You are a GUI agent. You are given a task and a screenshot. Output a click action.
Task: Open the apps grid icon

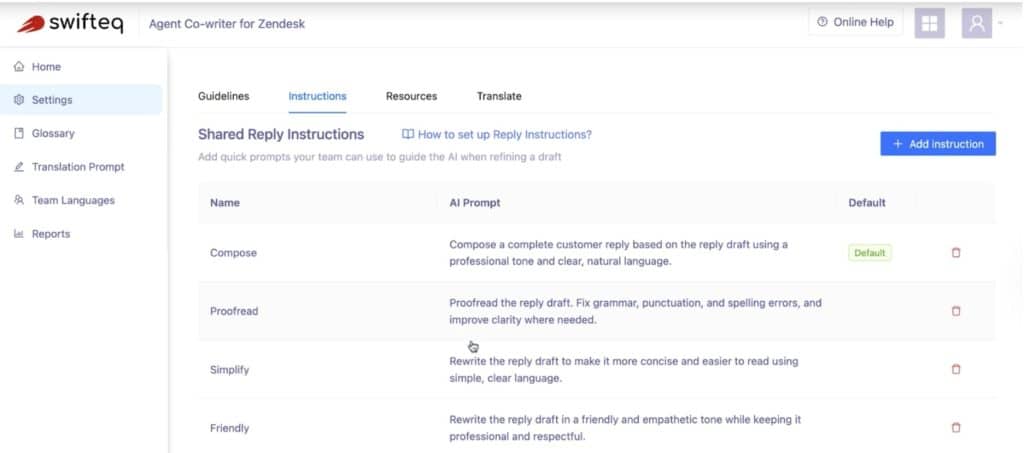coord(929,23)
